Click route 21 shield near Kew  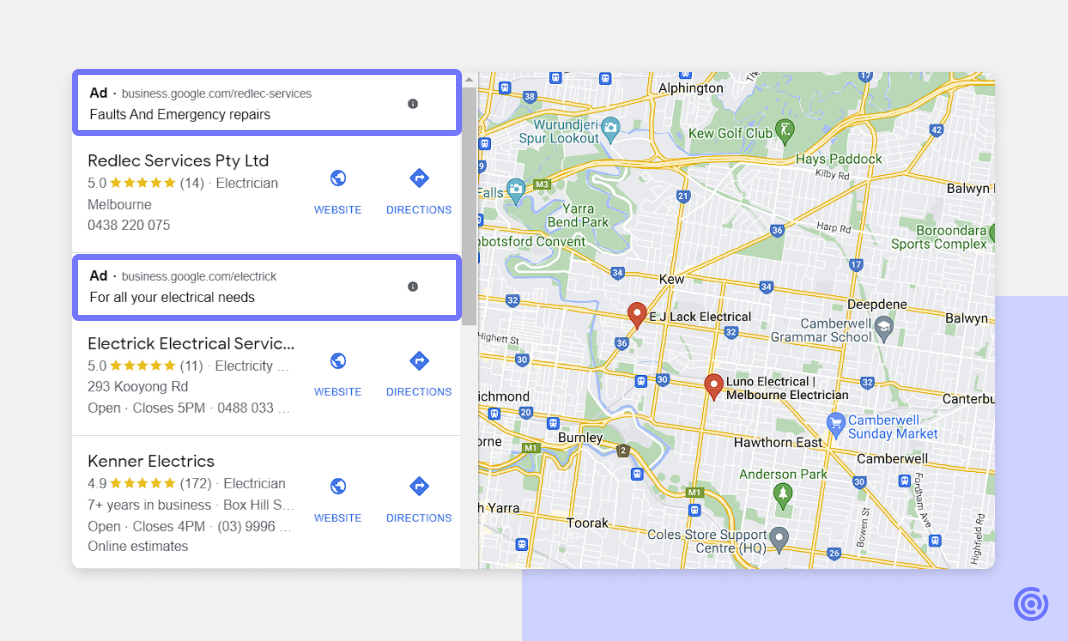tap(683, 196)
